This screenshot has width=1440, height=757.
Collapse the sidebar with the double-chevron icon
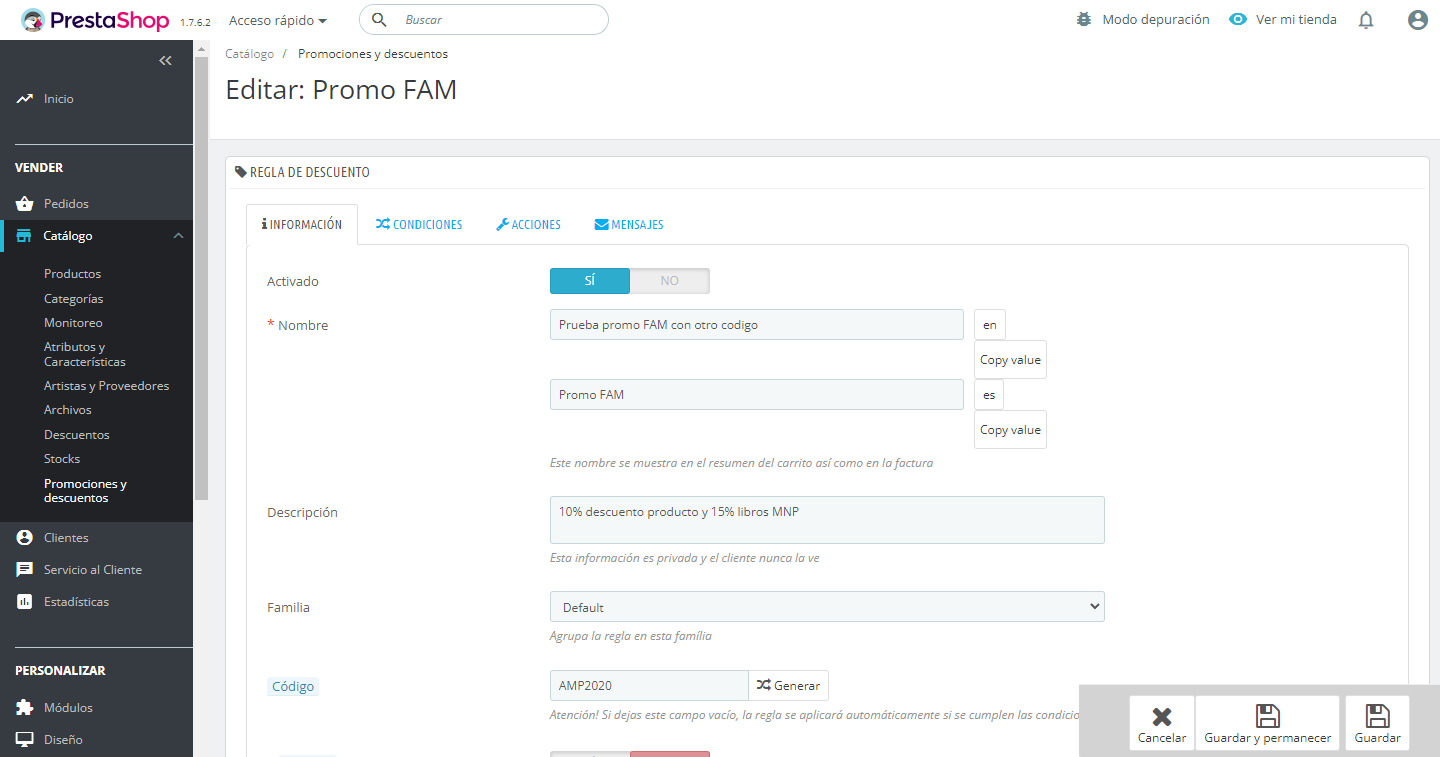tap(166, 61)
